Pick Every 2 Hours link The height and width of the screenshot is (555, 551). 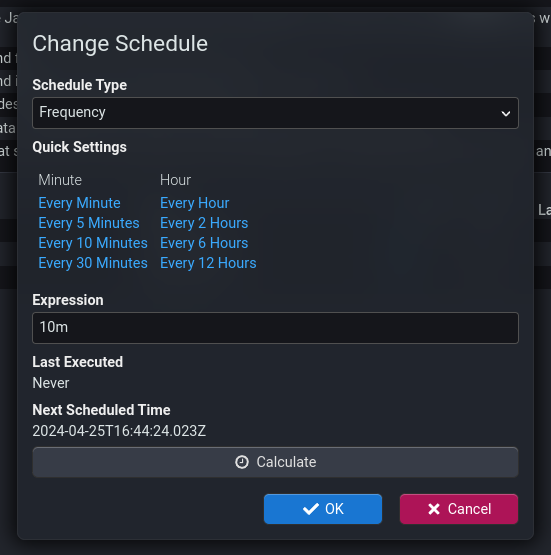tap(204, 223)
